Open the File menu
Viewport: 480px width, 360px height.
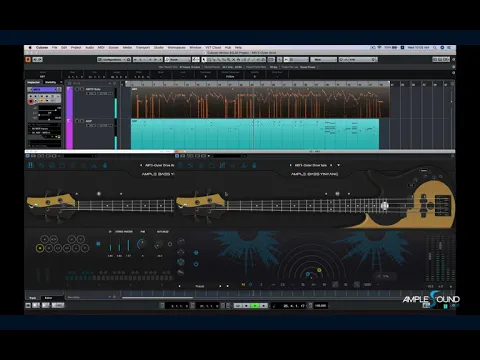click(54, 48)
